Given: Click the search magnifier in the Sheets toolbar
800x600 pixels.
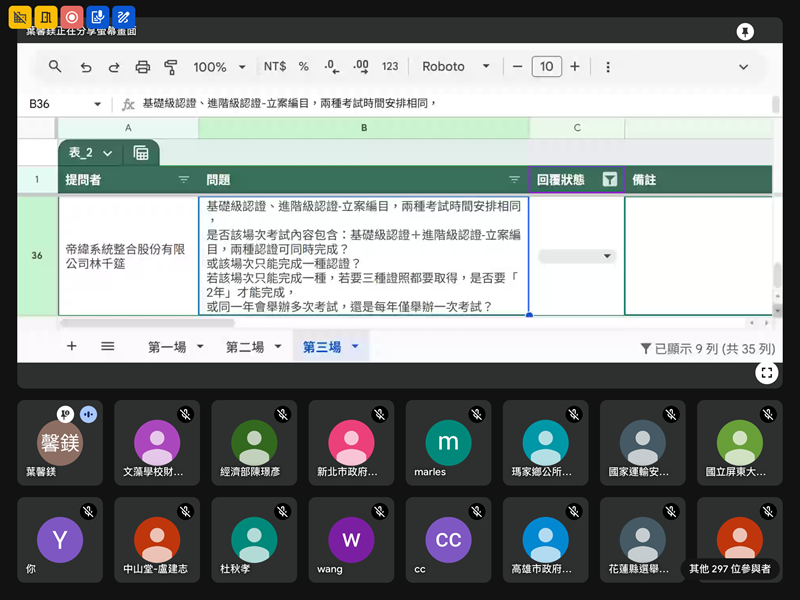Looking at the screenshot, I should 55,66.
